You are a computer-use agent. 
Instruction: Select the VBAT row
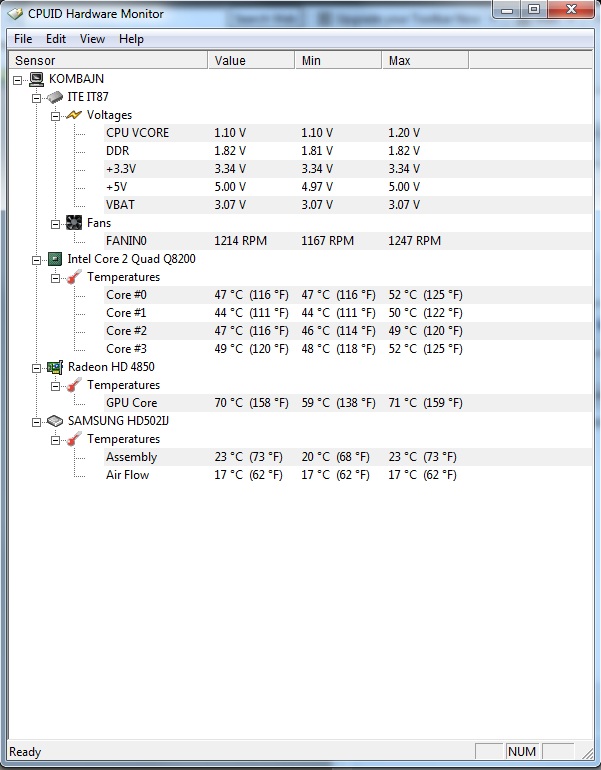tap(348, 205)
